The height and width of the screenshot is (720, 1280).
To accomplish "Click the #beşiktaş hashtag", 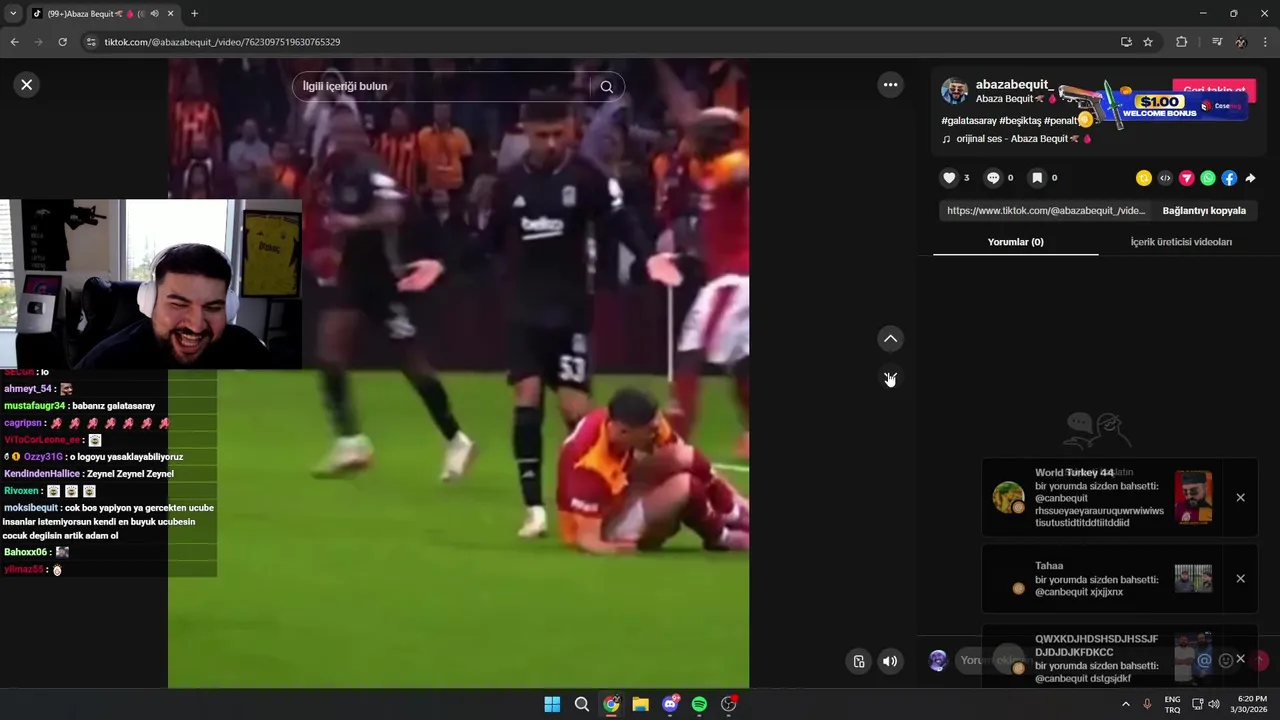I will point(1020,121).
